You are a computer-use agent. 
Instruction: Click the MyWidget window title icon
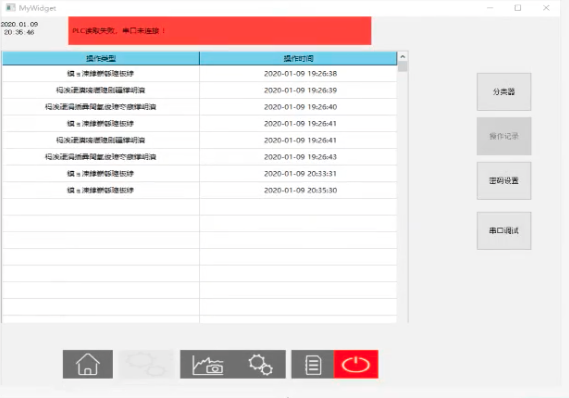11,8
